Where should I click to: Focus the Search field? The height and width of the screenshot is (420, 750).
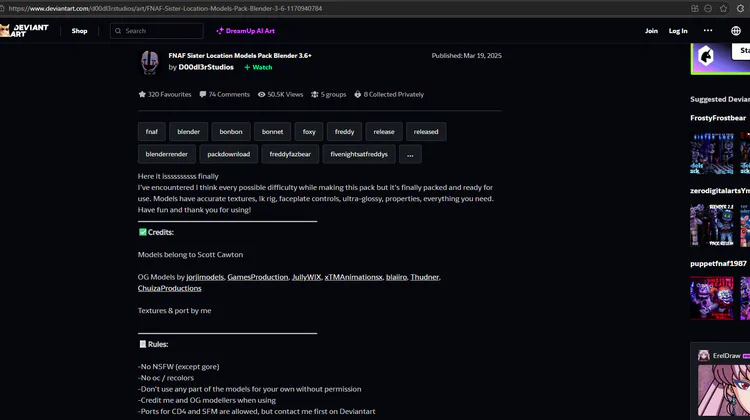(x=156, y=31)
